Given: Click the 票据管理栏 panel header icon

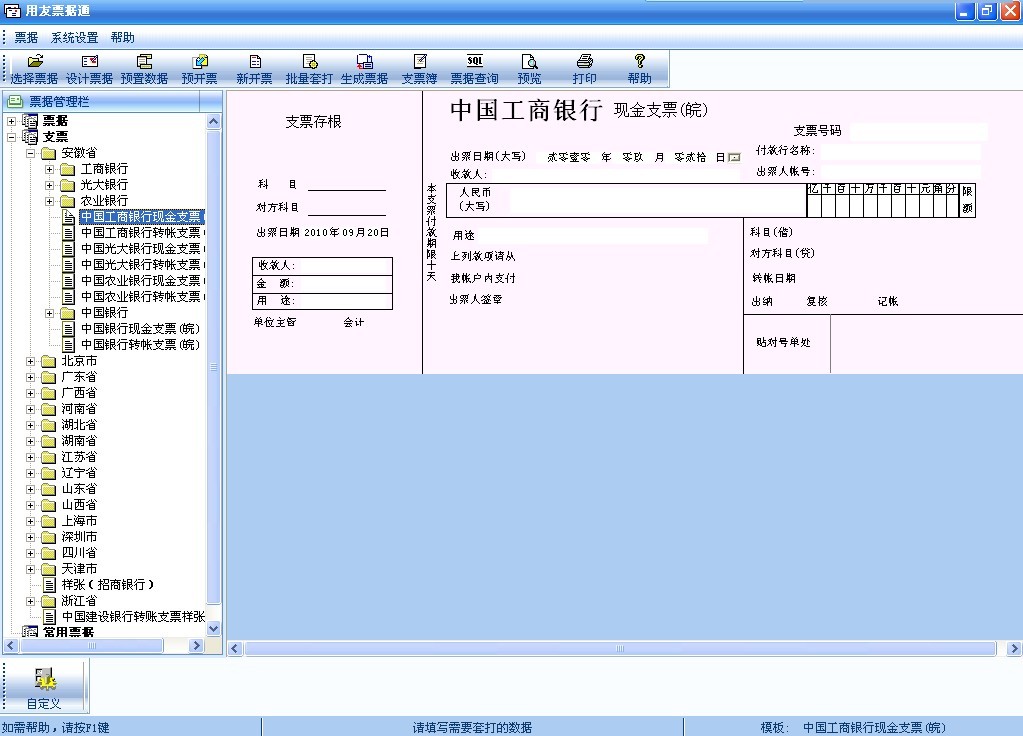Looking at the screenshot, I should point(15,101).
